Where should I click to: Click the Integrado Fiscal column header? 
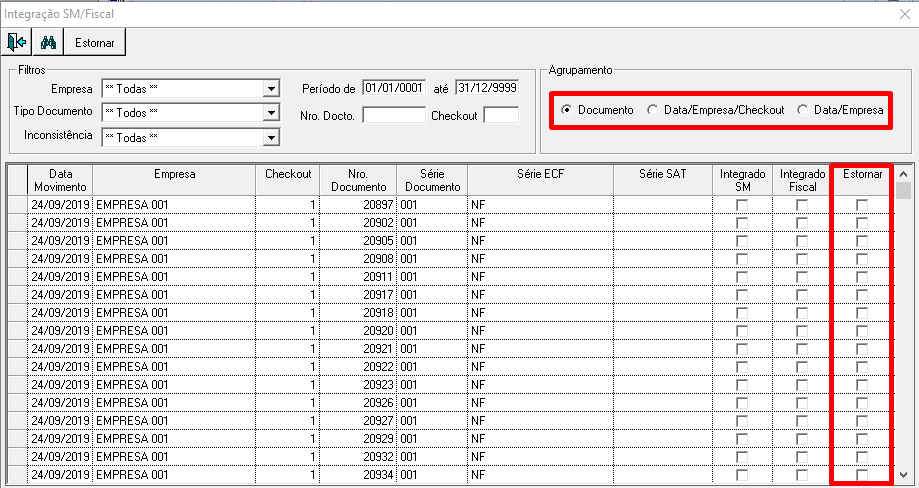(x=802, y=180)
